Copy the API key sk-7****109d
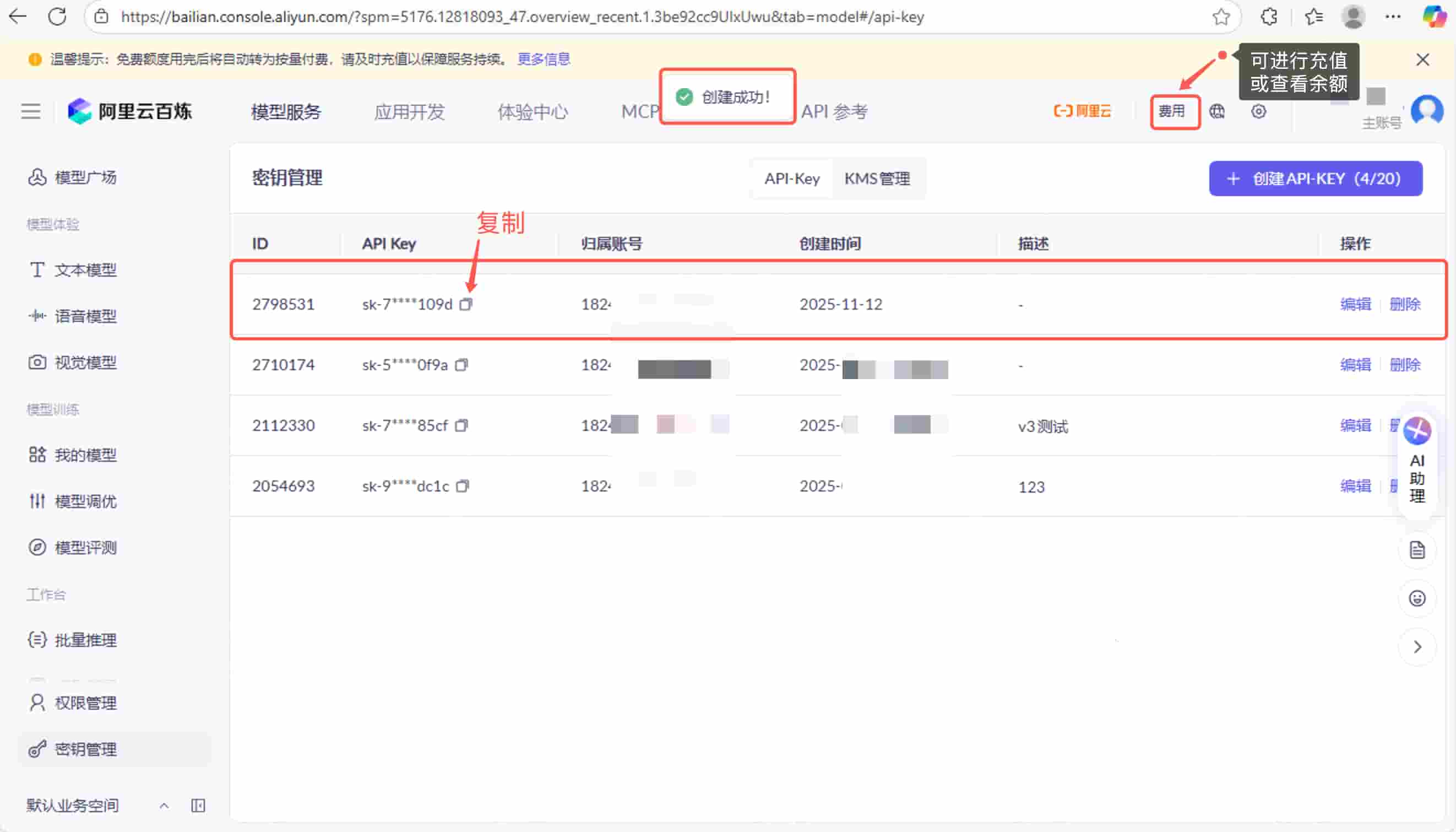Screen dimensions: 1456x832 coord(466,304)
